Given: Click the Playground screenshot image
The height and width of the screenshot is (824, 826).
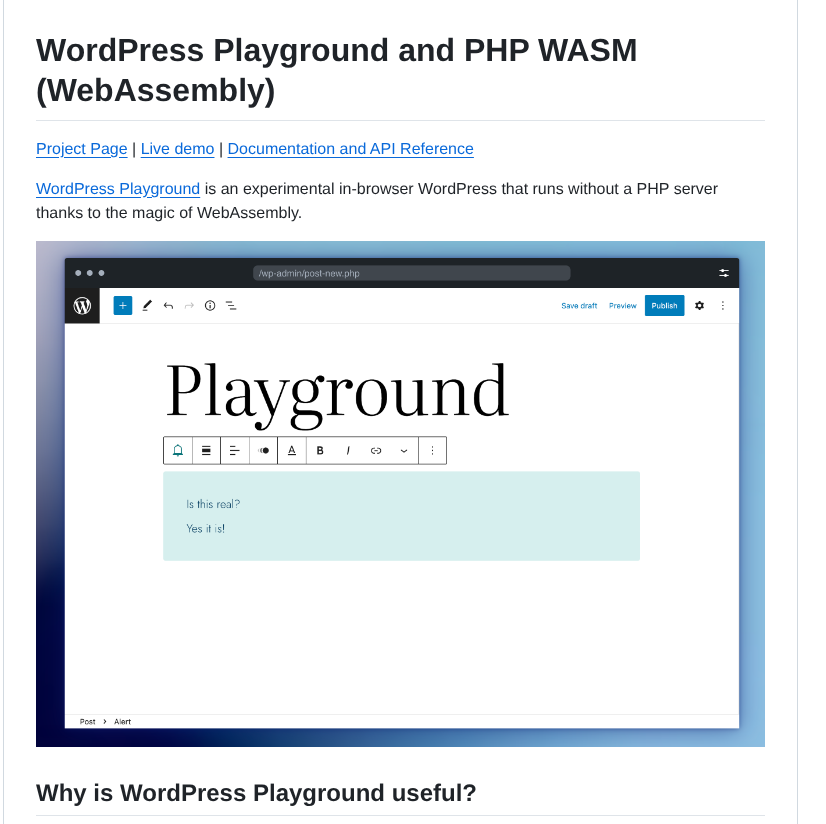Looking at the screenshot, I should click(400, 494).
